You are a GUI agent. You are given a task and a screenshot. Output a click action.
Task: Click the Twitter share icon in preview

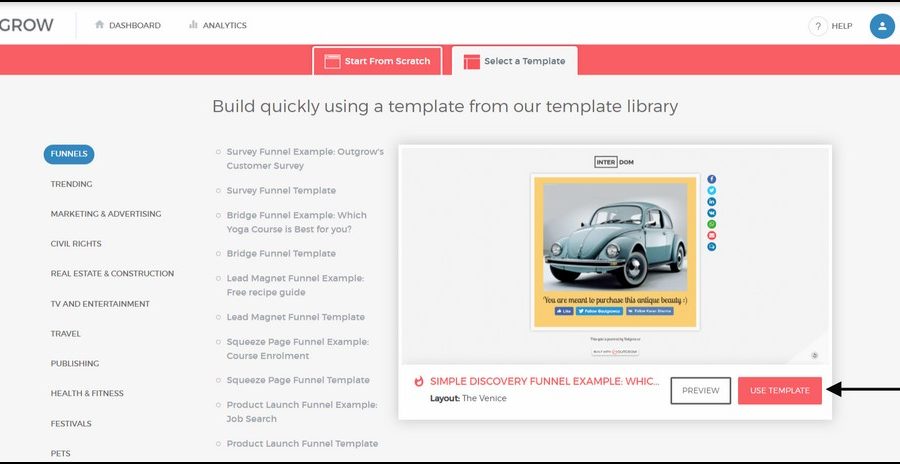(712, 190)
